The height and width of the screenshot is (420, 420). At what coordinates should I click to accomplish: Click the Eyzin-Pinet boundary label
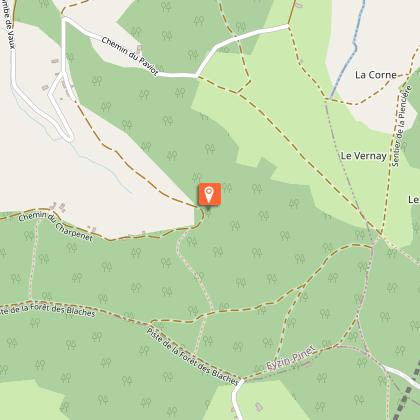coord(291,358)
